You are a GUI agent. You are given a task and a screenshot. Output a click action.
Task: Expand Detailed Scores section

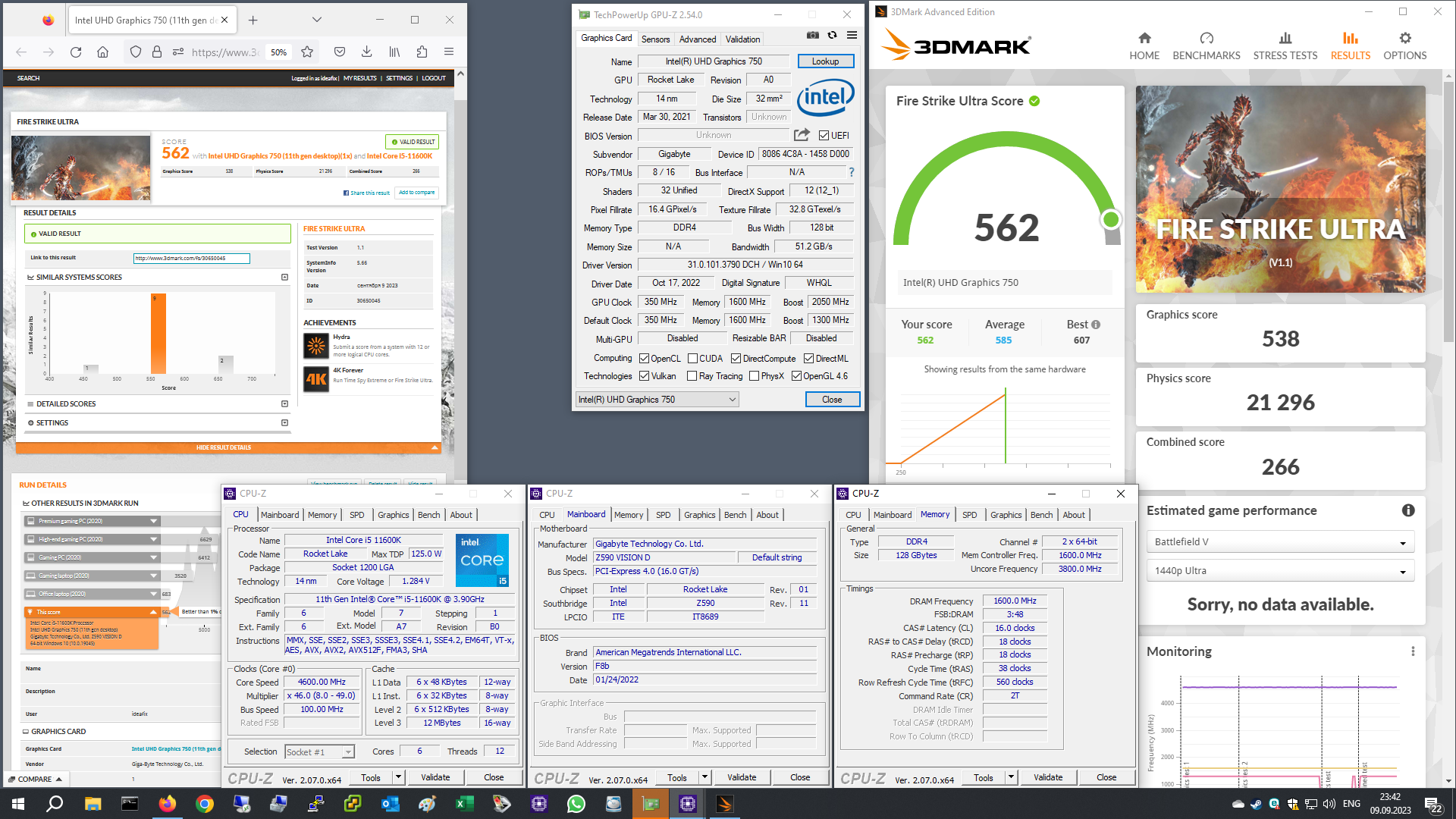point(285,404)
